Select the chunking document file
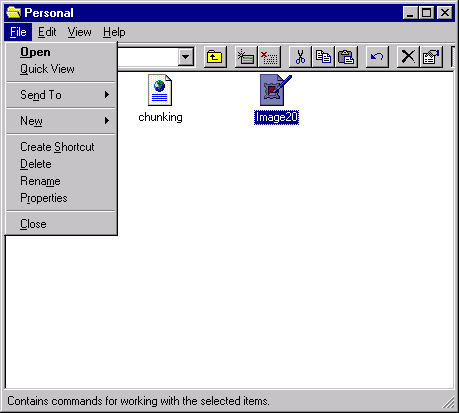This screenshot has width=459, height=413. click(x=160, y=99)
